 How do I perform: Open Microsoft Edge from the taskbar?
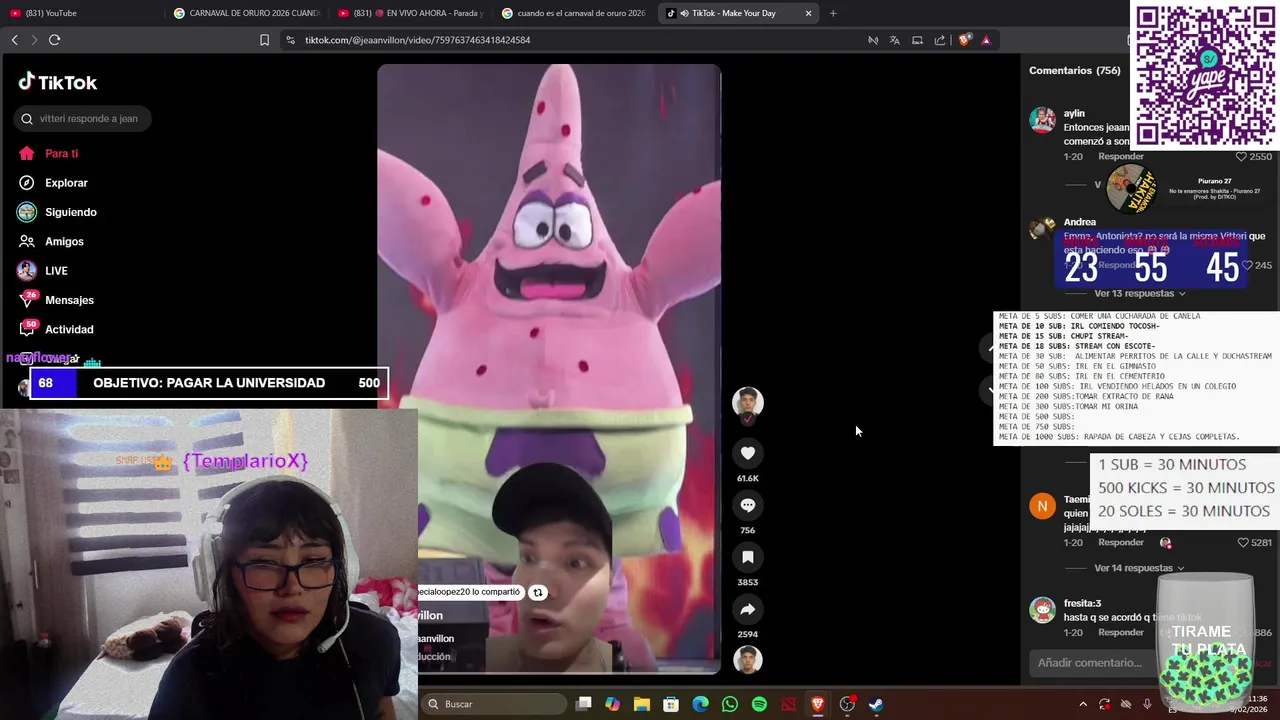700,704
